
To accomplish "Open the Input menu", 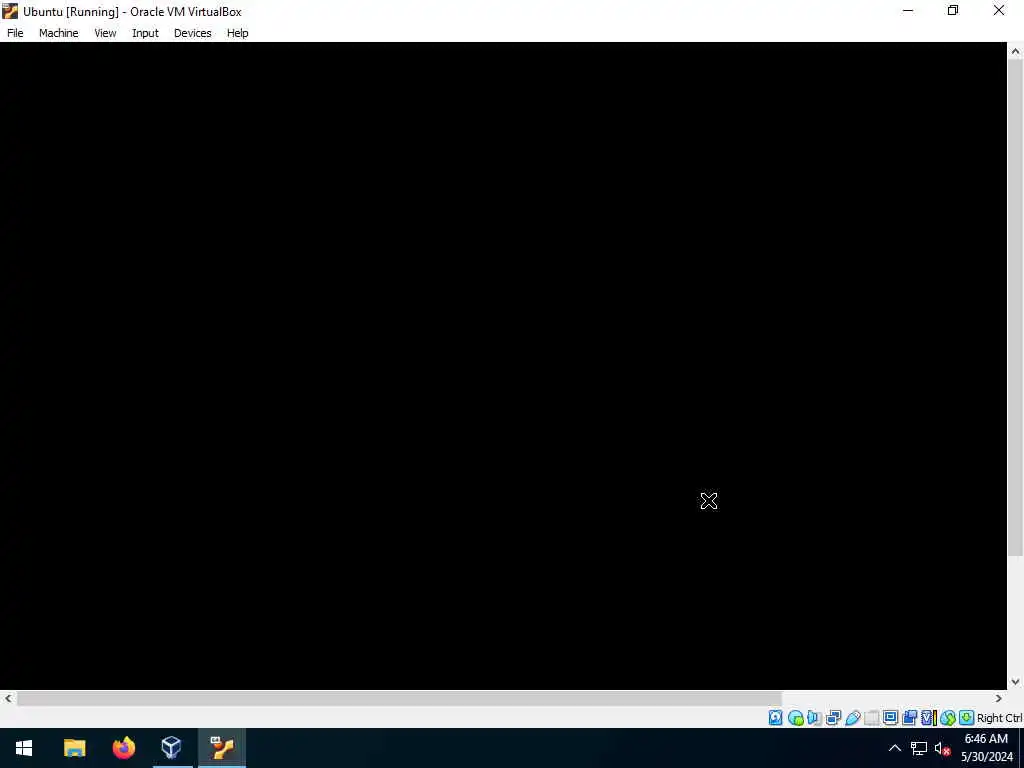I will [x=145, y=33].
